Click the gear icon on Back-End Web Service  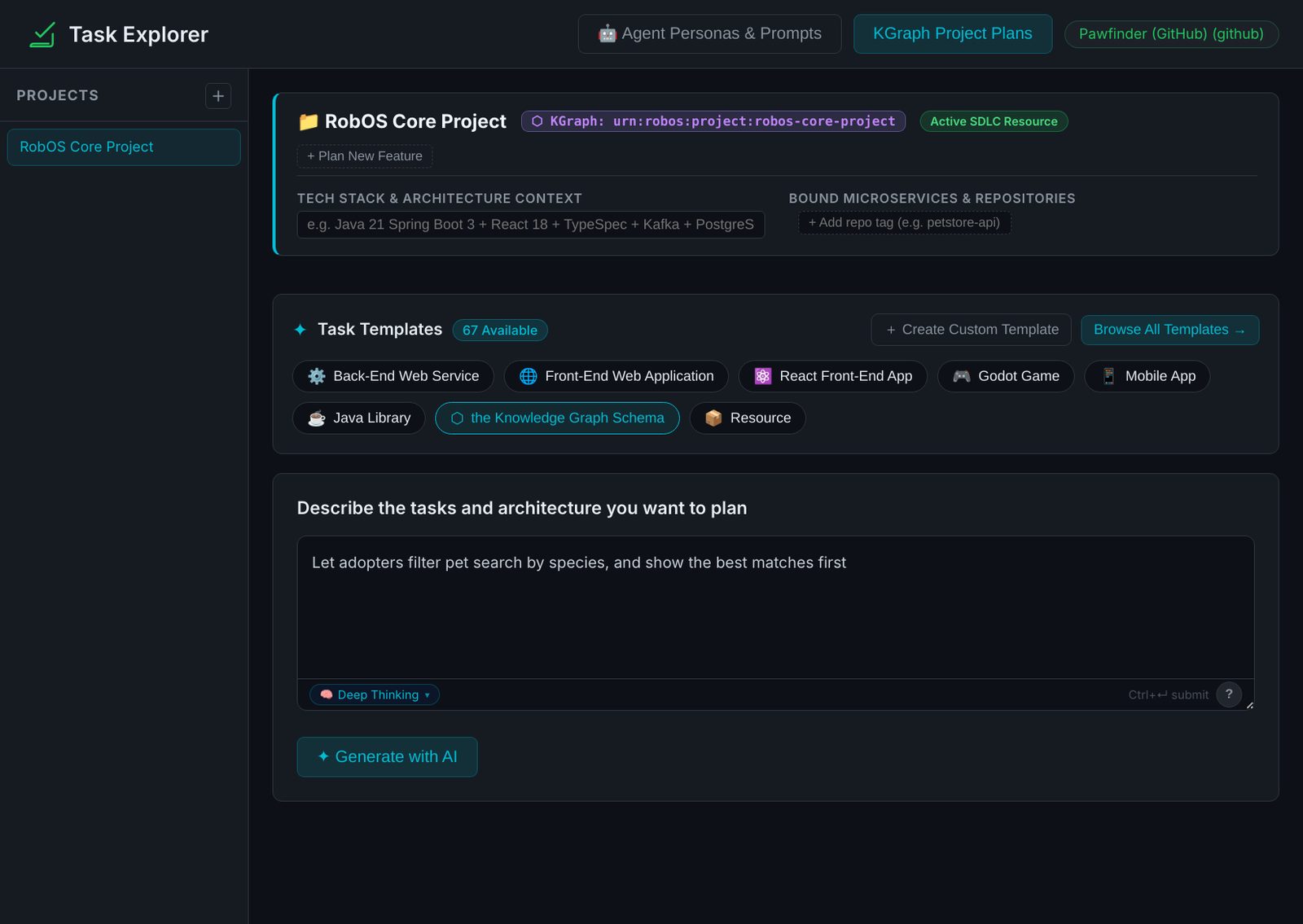pyautogui.click(x=317, y=376)
